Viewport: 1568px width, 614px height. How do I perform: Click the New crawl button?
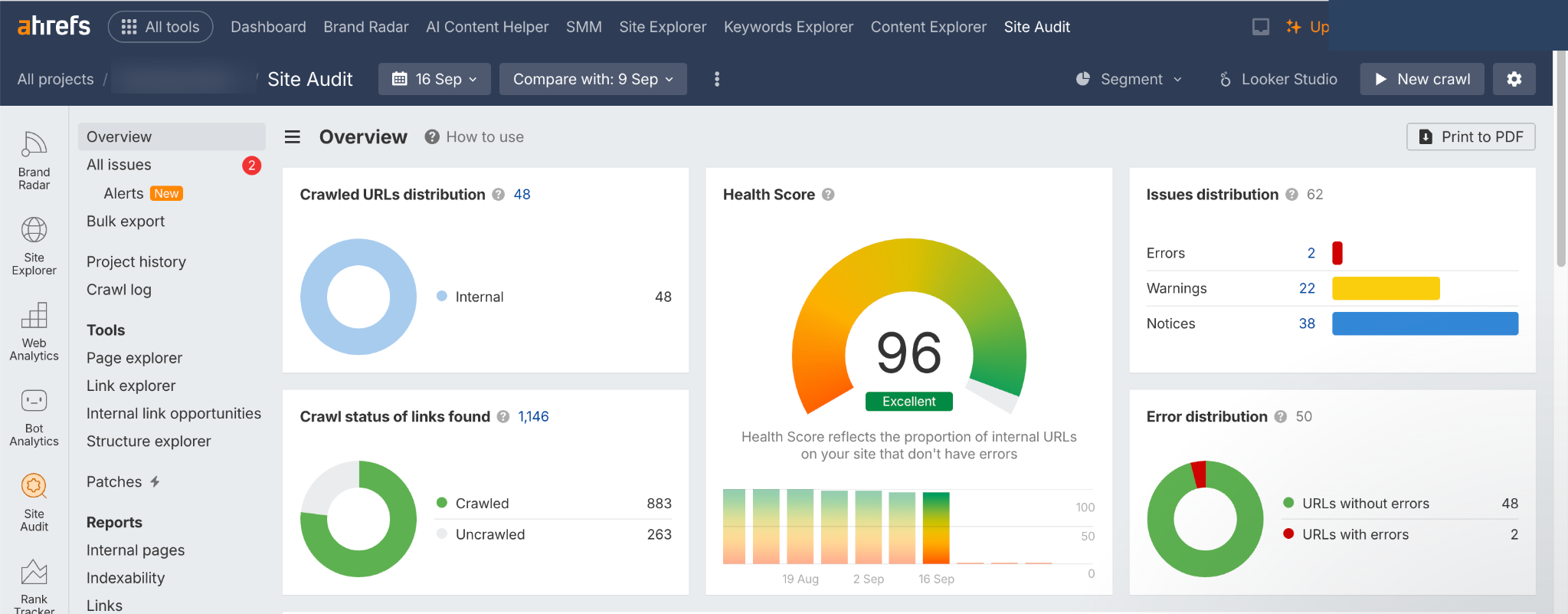click(x=1422, y=79)
